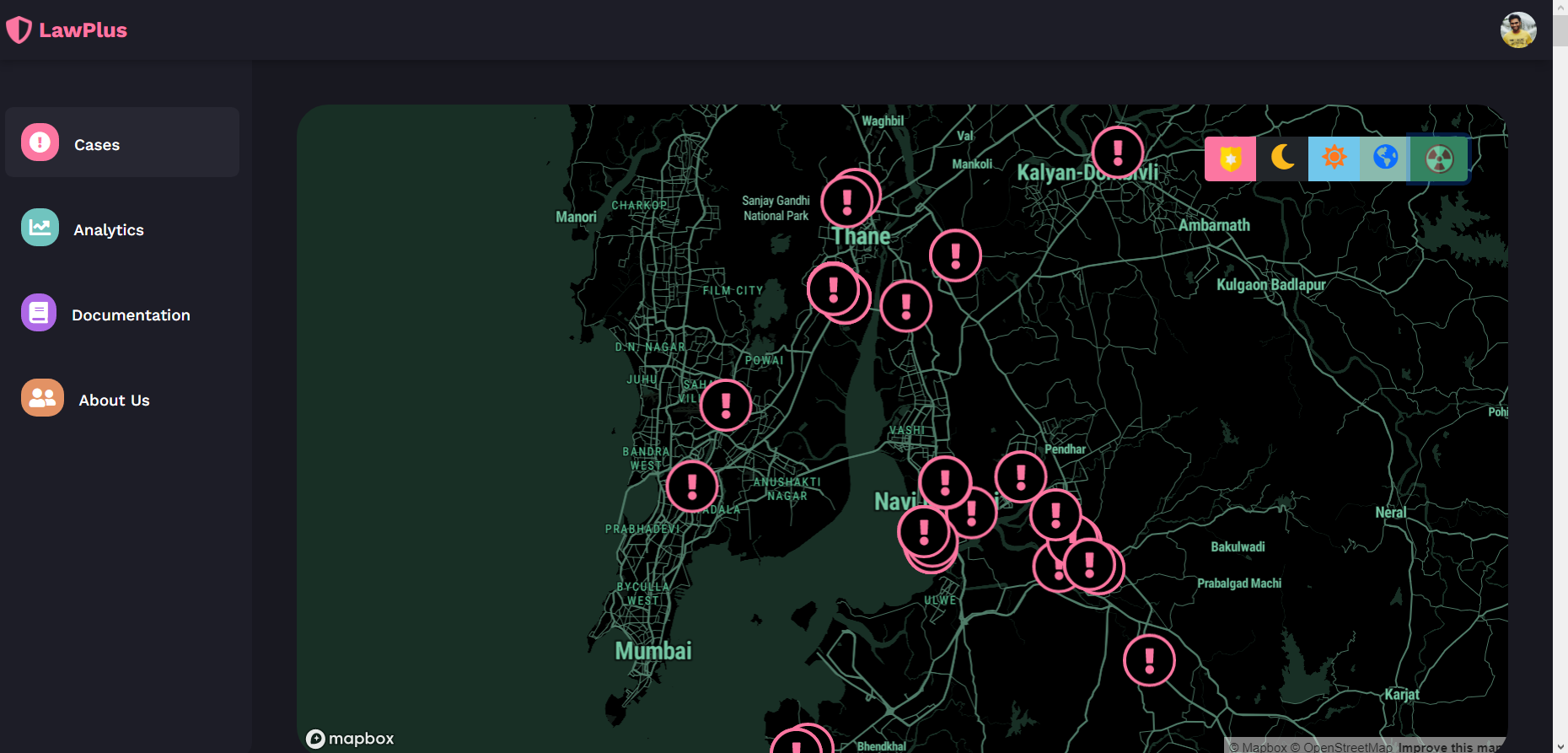This screenshot has width=1568, height=753.
Task: Click the Kulgaon Badlapur map label
Action: click(x=1270, y=285)
